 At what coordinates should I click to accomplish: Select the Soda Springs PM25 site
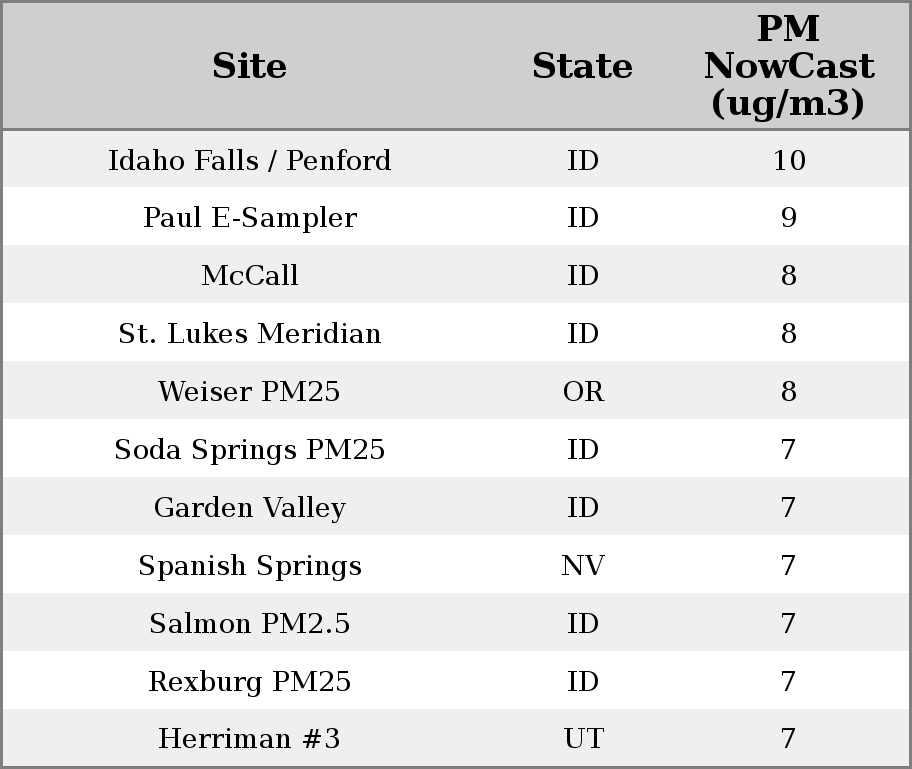pyautogui.click(x=249, y=450)
